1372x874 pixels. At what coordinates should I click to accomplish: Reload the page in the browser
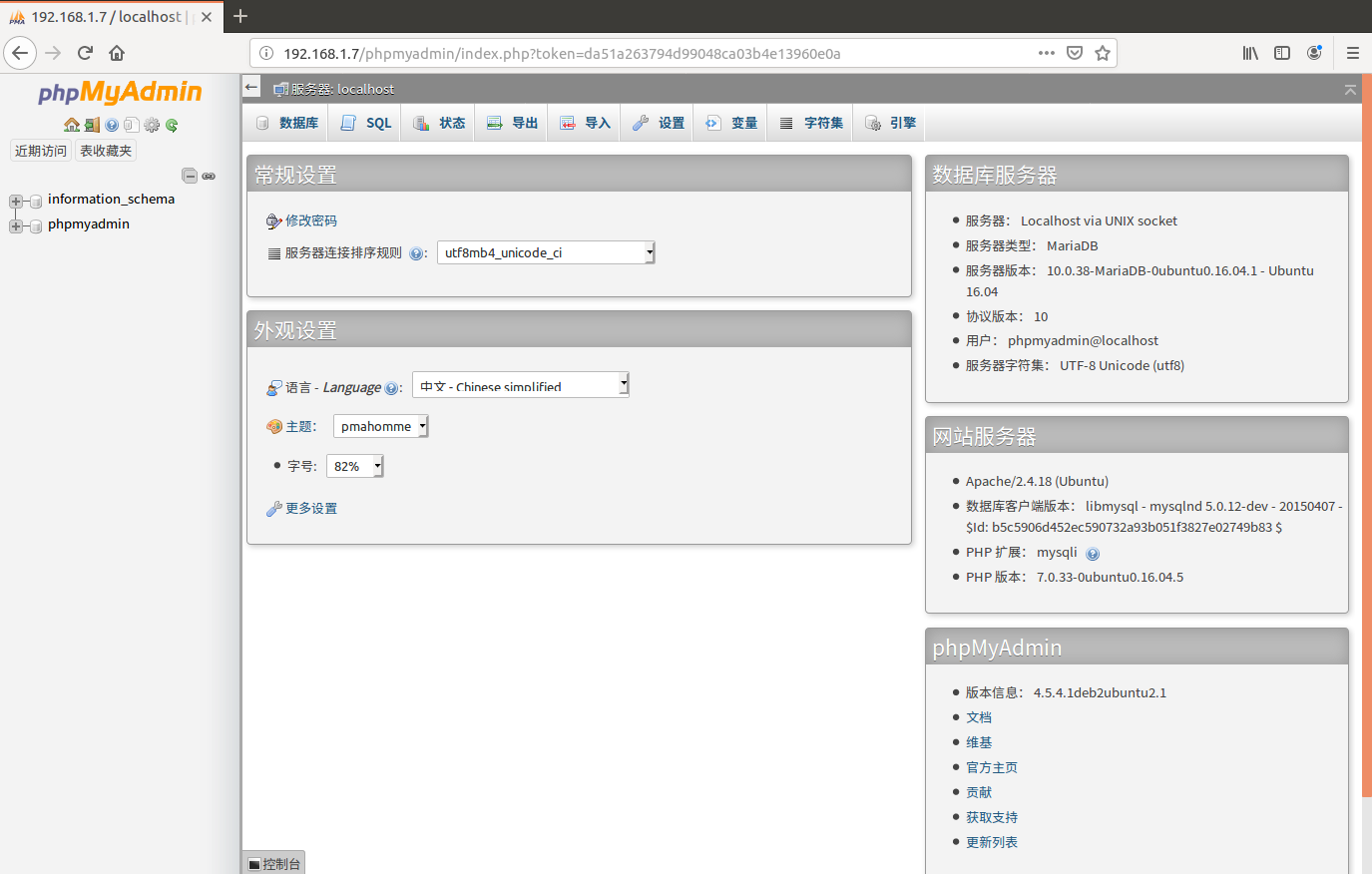click(85, 53)
